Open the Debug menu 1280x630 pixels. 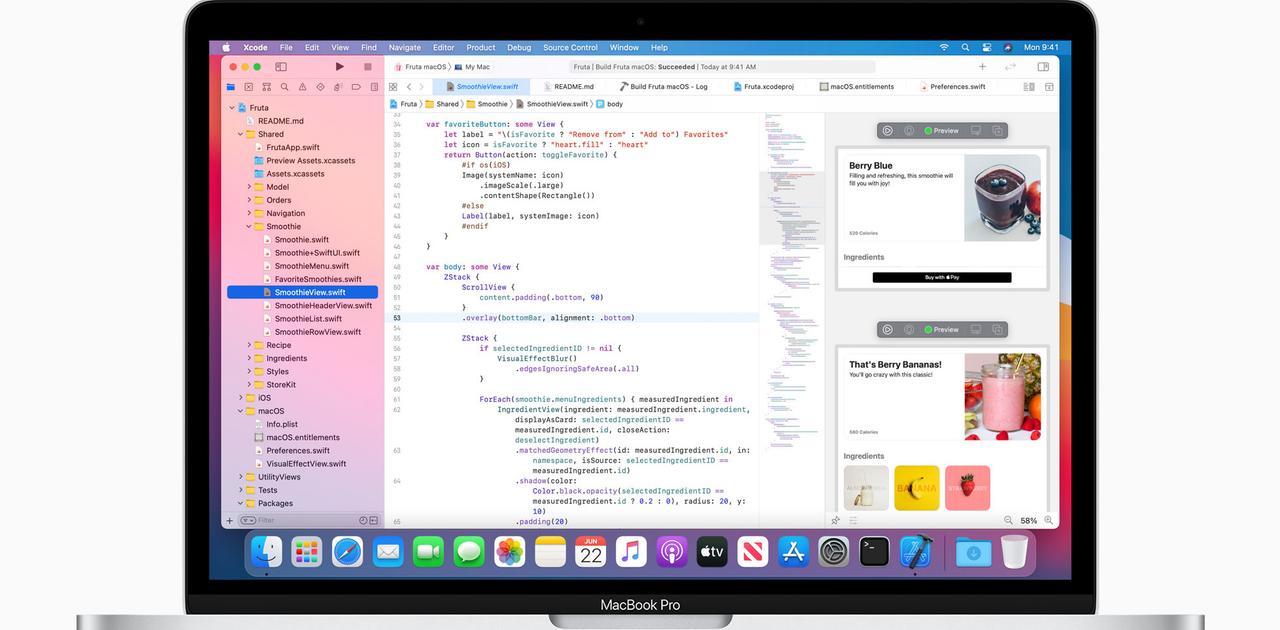tap(519, 47)
